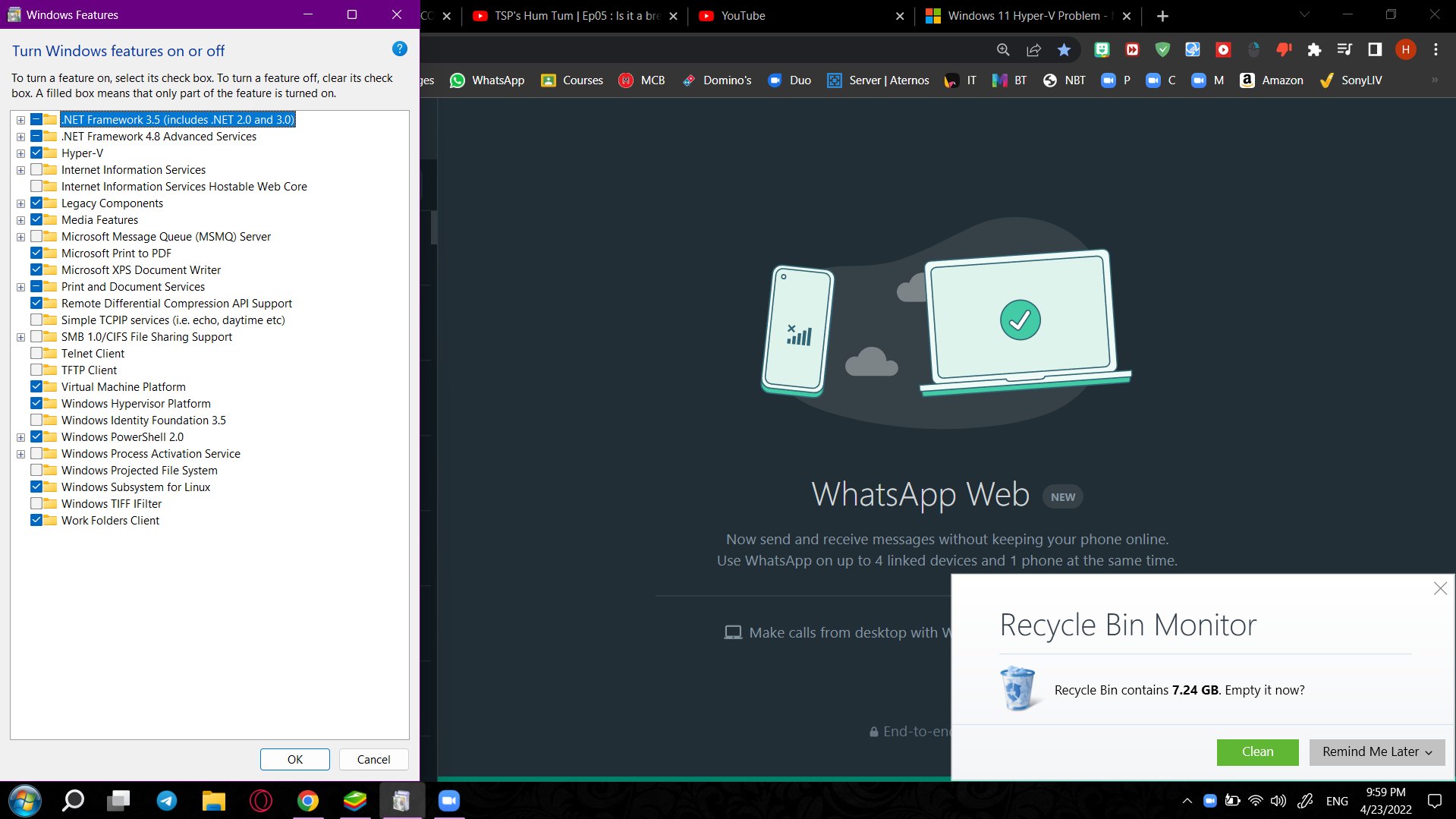Viewport: 1456px width, 819px height.
Task: Open NBT bookmark
Action: [x=1064, y=80]
